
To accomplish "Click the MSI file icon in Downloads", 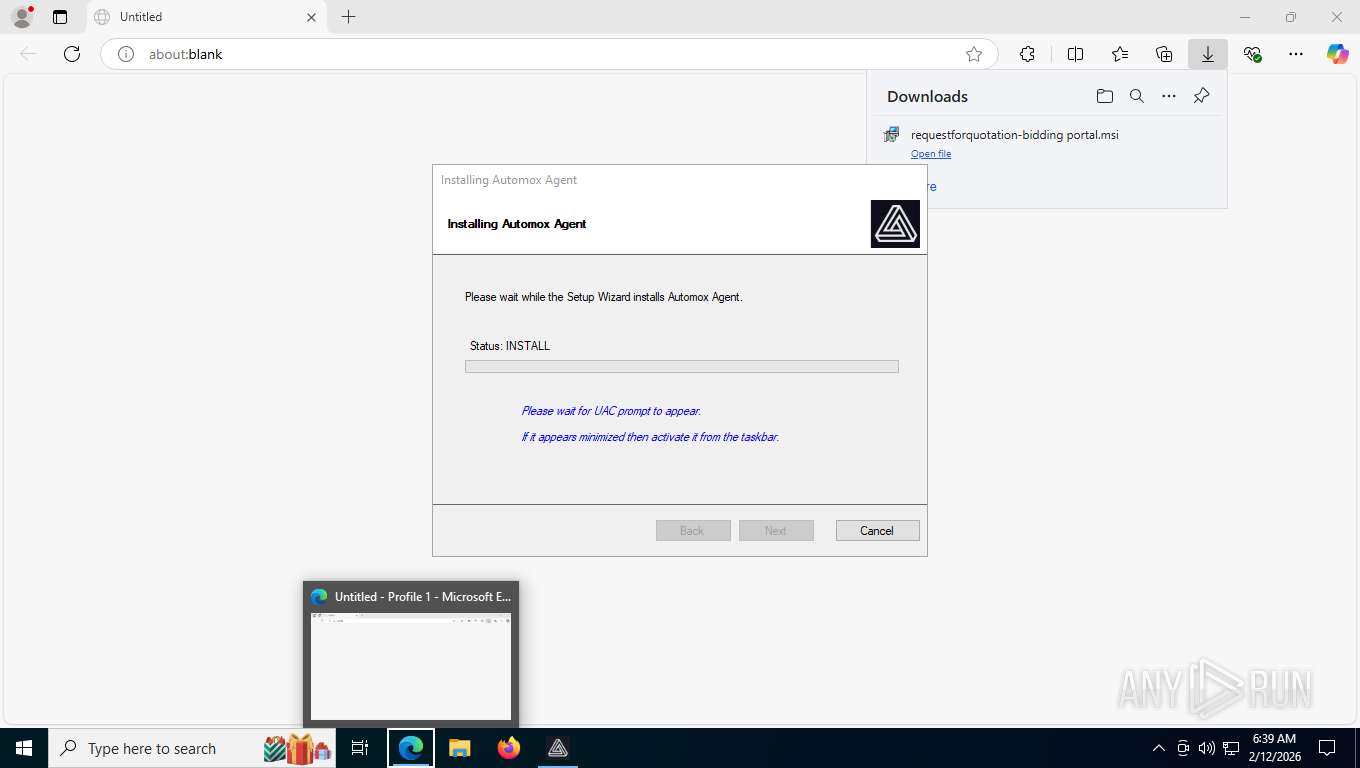I will pyautogui.click(x=891, y=135).
